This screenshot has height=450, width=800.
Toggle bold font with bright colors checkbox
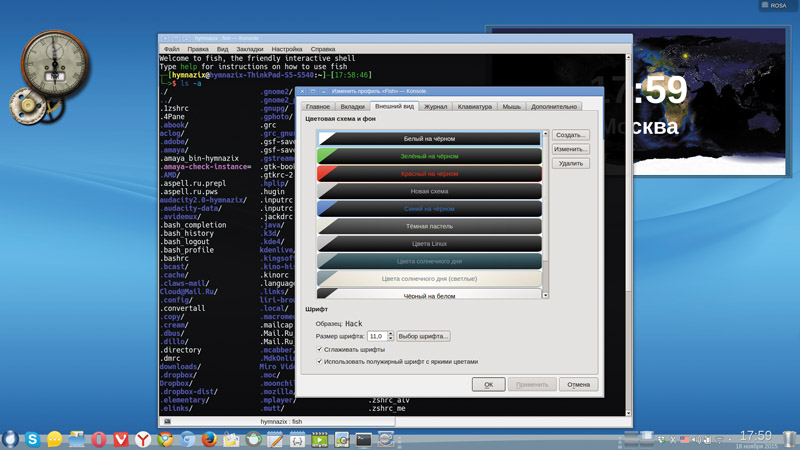319,361
